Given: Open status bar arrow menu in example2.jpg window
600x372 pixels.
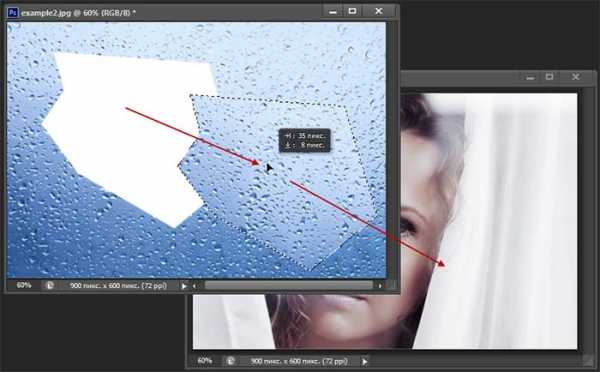Looking at the screenshot, I should click(184, 286).
